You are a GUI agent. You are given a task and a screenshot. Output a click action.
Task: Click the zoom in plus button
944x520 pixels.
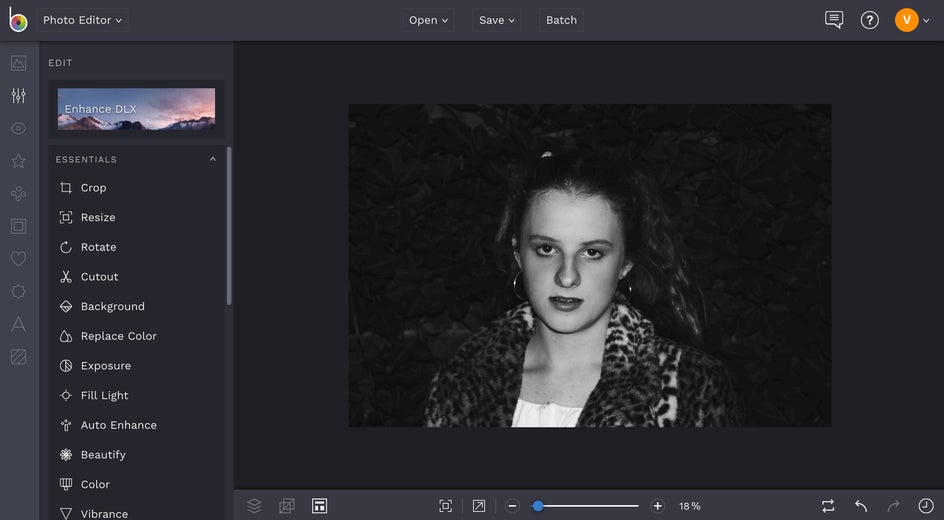(x=658, y=506)
